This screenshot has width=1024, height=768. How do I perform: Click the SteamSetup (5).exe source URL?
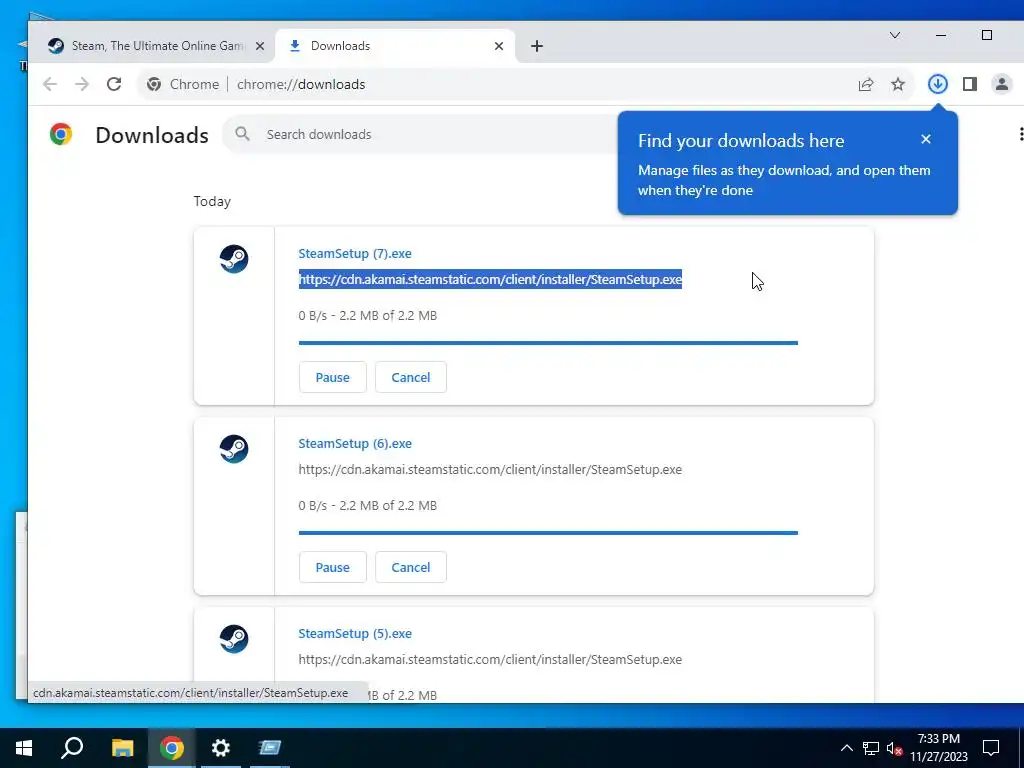pyautogui.click(x=490, y=660)
